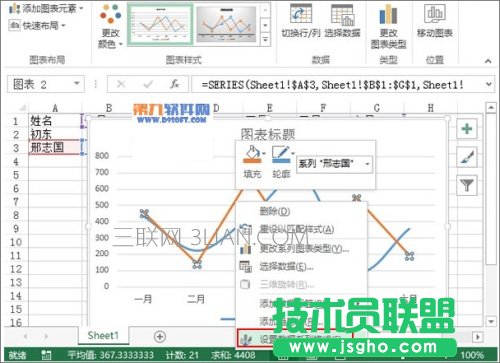
Task: Click the Fill paint bucket icon
Action: (252, 154)
